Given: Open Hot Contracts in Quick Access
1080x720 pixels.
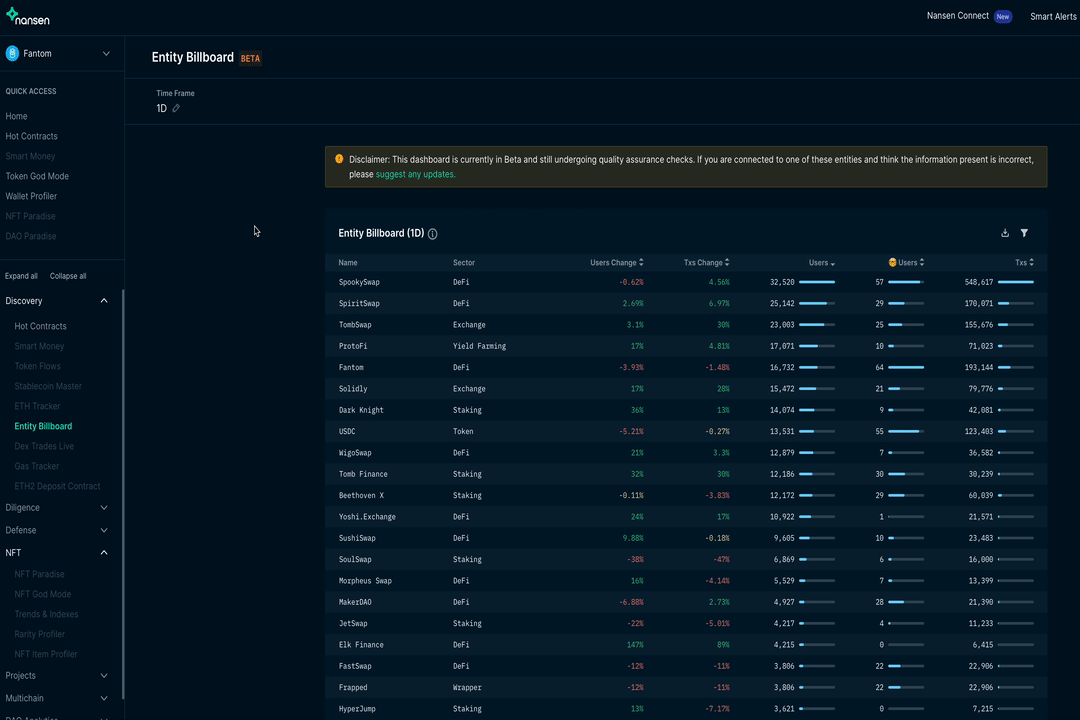Looking at the screenshot, I should click(x=32, y=136).
